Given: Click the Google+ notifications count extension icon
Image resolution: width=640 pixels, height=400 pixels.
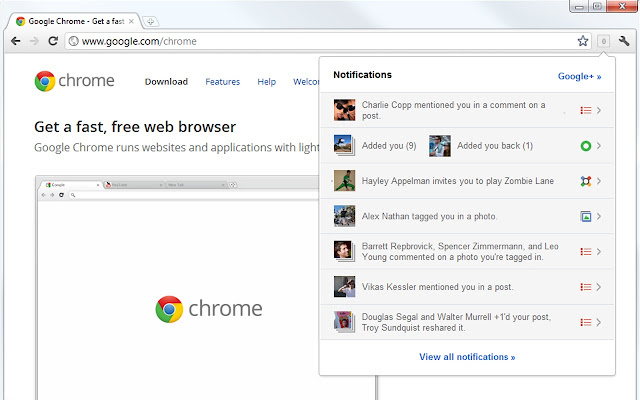Looking at the screenshot, I should (604, 41).
